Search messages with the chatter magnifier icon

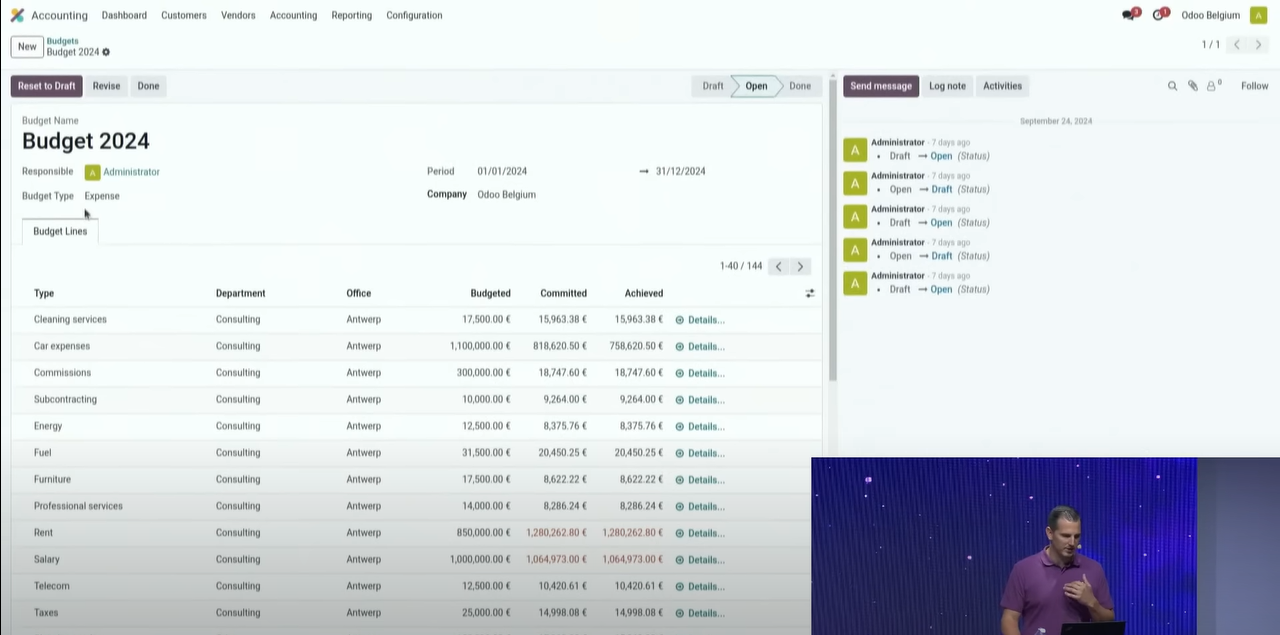tap(1172, 86)
